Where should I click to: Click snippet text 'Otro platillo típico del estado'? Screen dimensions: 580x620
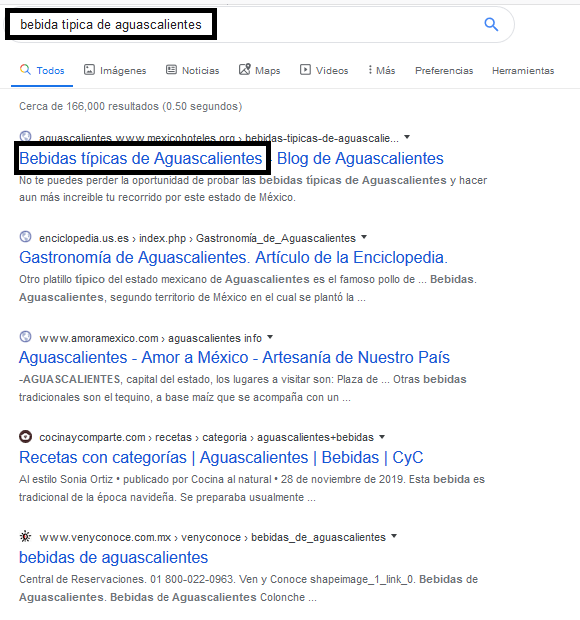248,288
